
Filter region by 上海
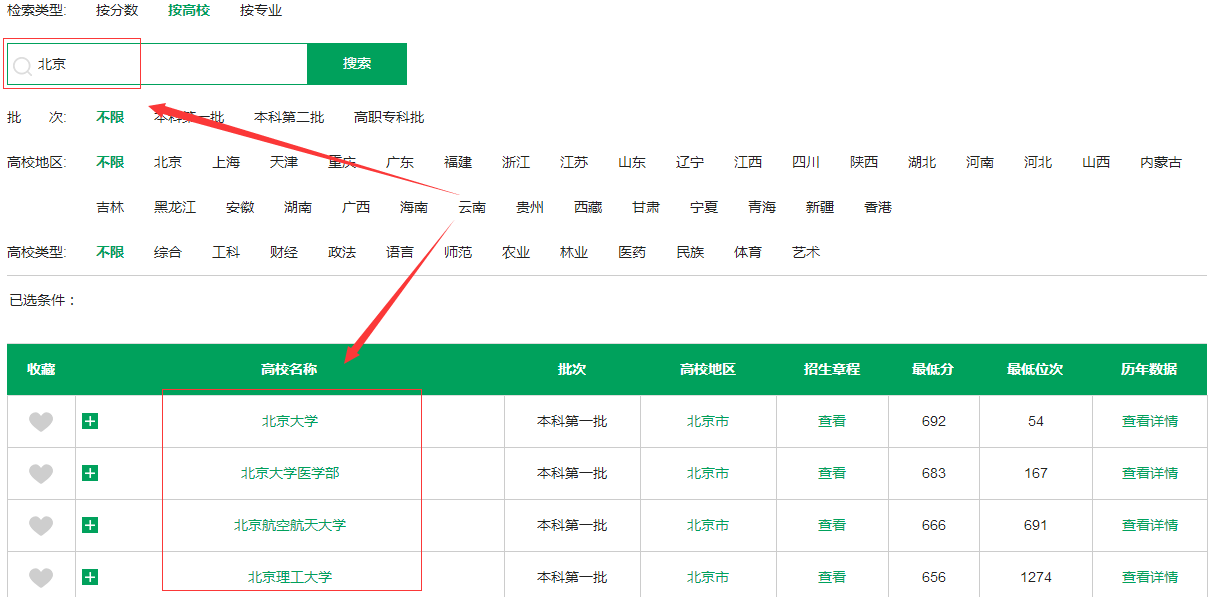click(x=226, y=162)
